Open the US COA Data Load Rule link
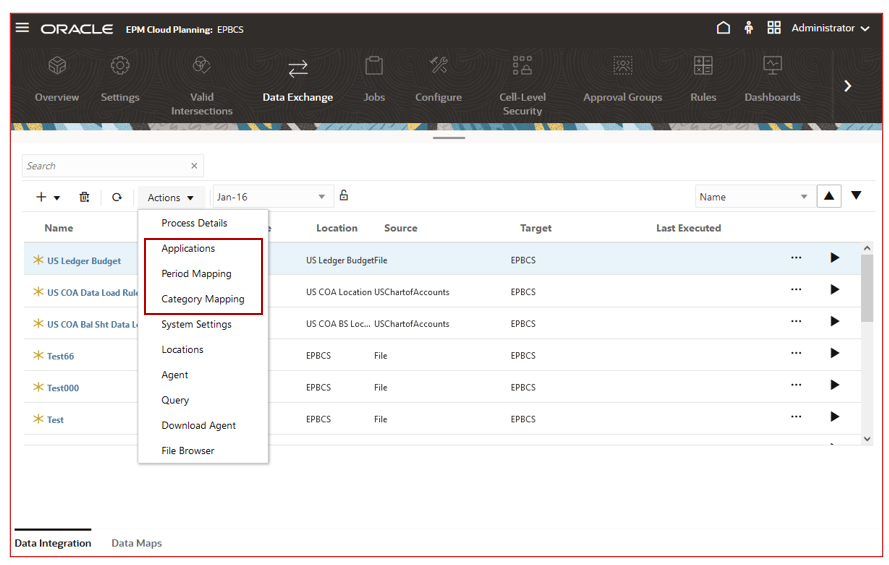889x565 pixels. coord(92,292)
